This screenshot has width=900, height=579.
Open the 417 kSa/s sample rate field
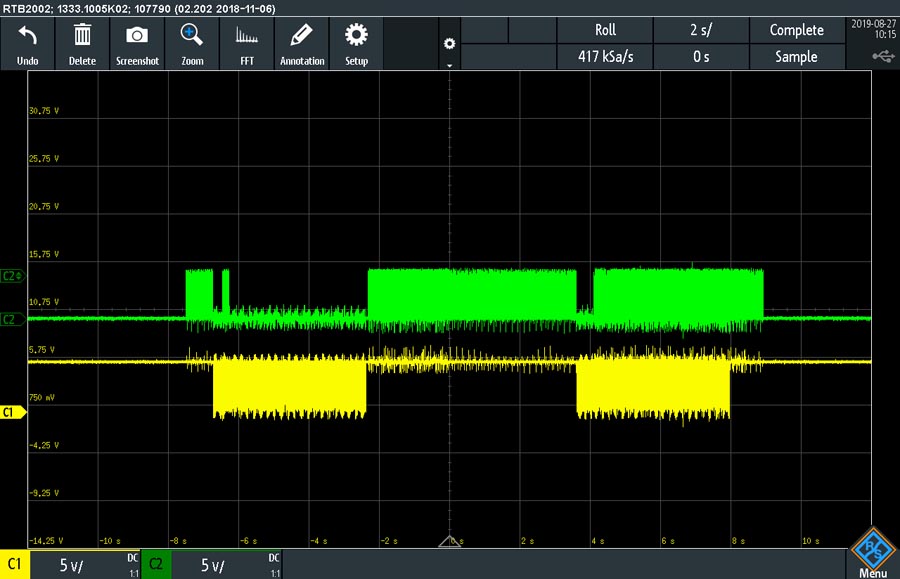605,56
